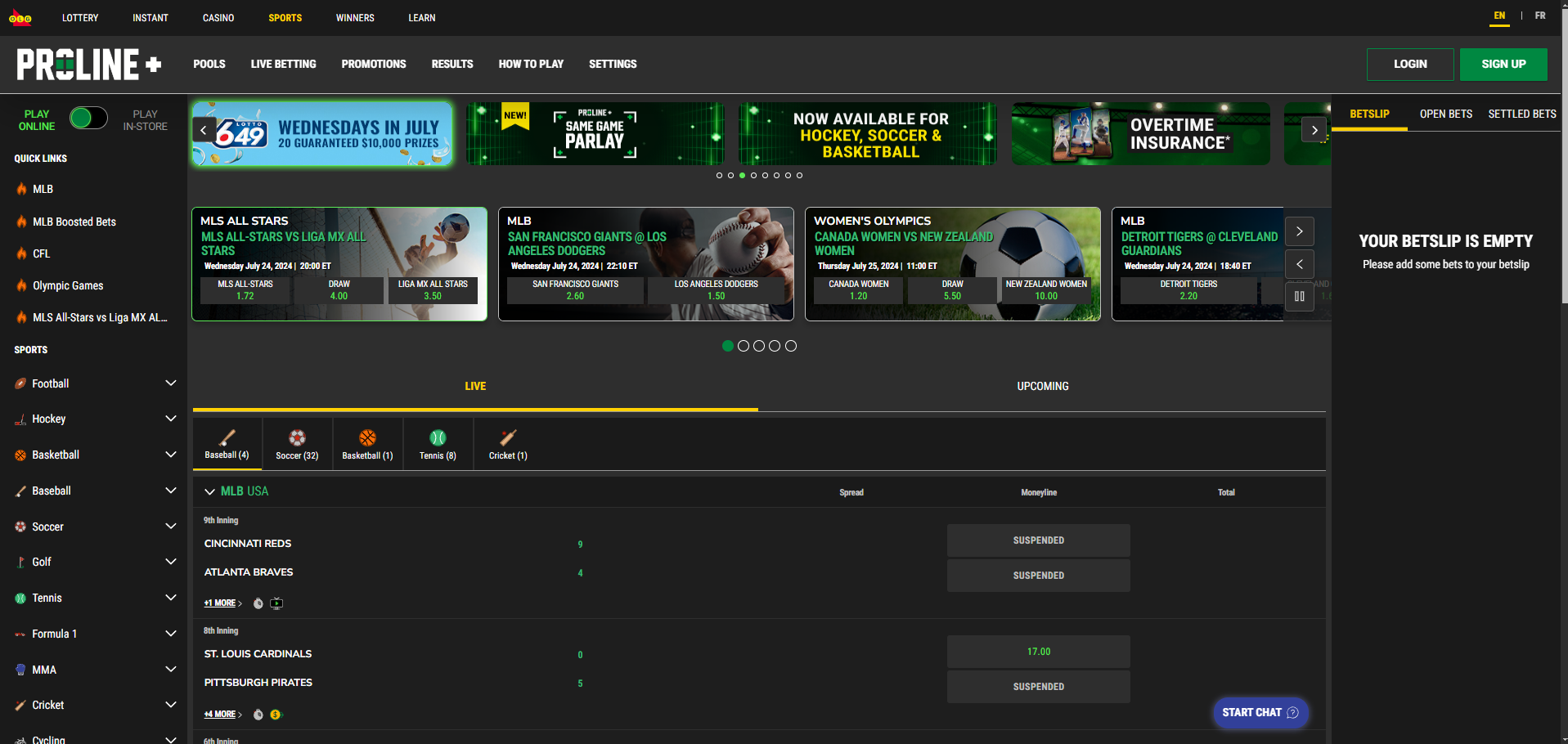Open the Open Bets tab

pyautogui.click(x=1445, y=114)
